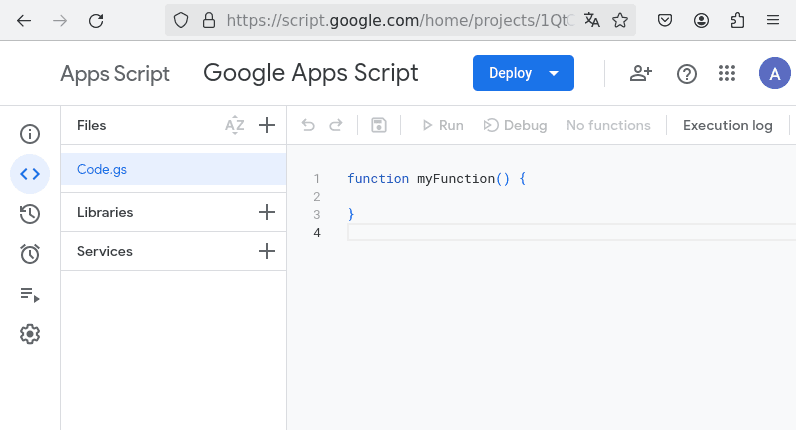Click the Share project add-person icon

(x=640, y=73)
